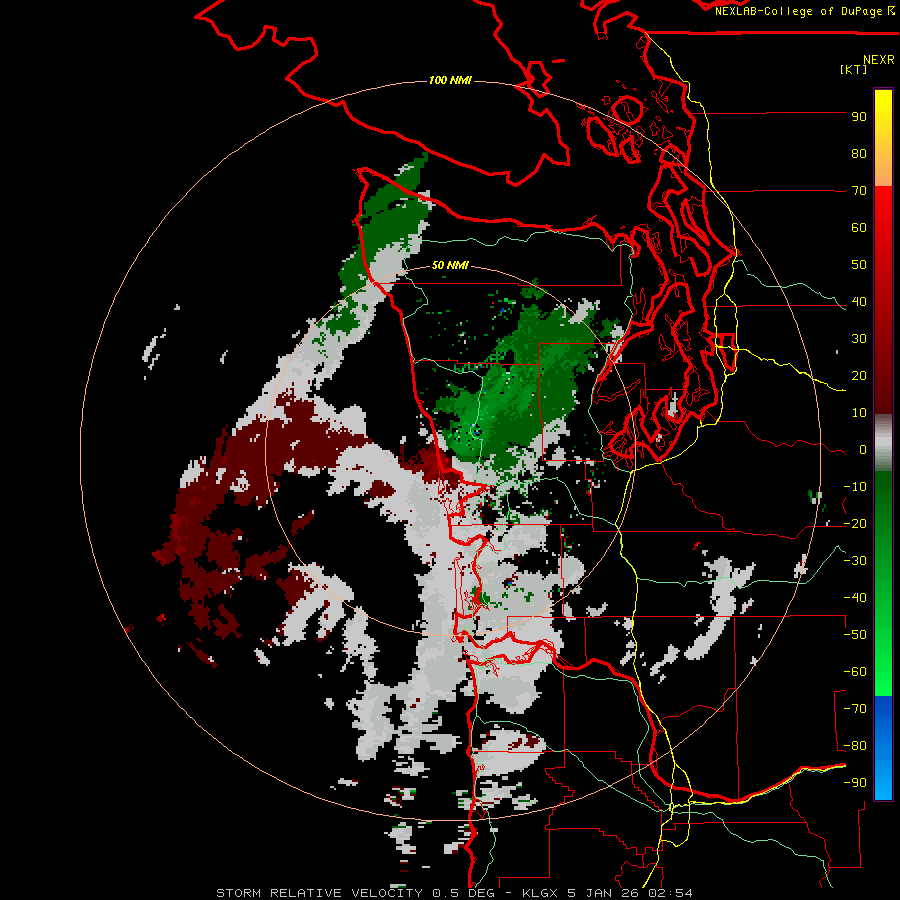Click the 02:54 timestamp in caption
Viewport: 900px width, 900px height.
tap(670, 893)
